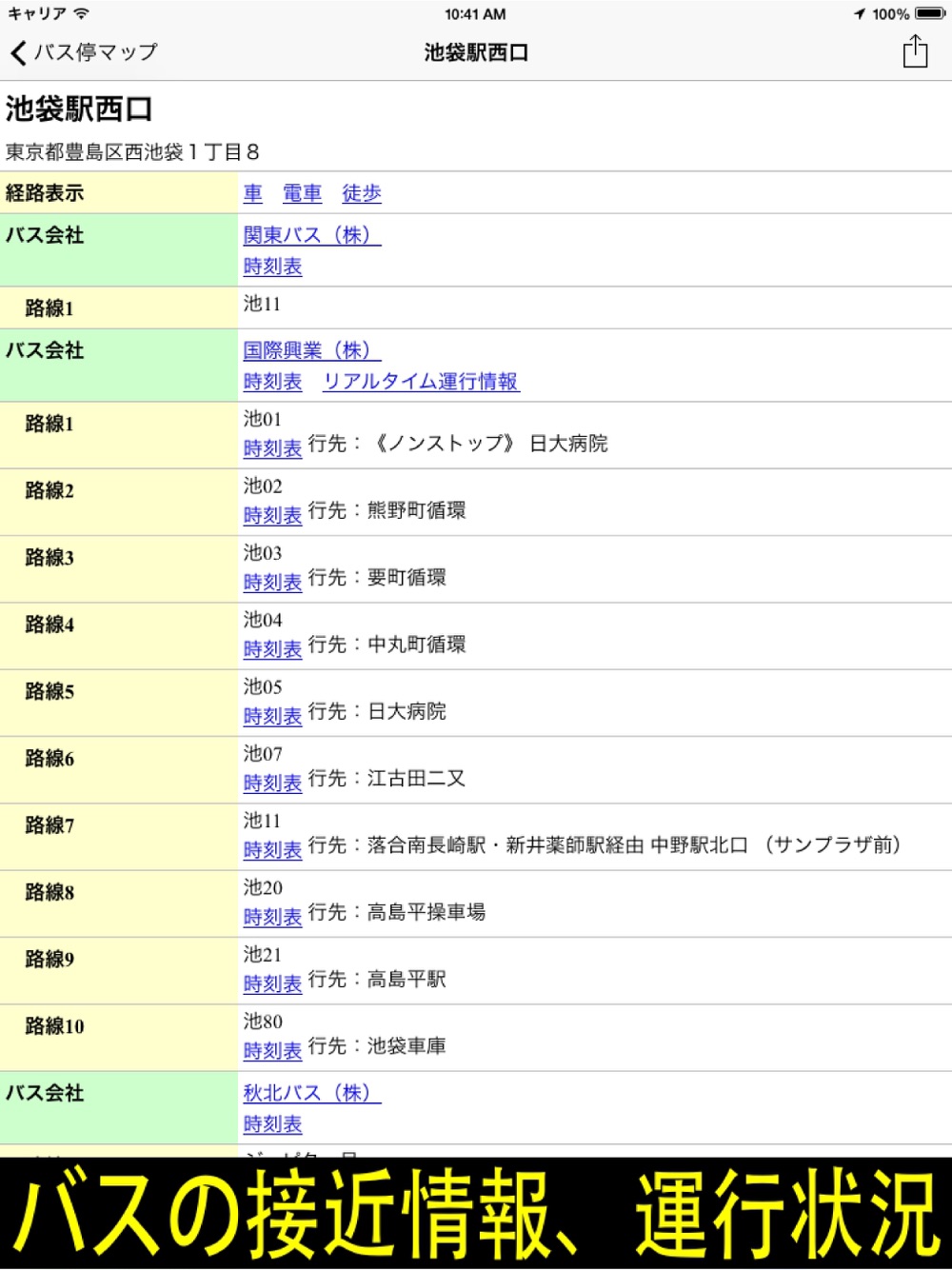This screenshot has width=952, height=1270.
Task: Tap the 池袋駅西口 navigation bar title
Action: point(476,52)
